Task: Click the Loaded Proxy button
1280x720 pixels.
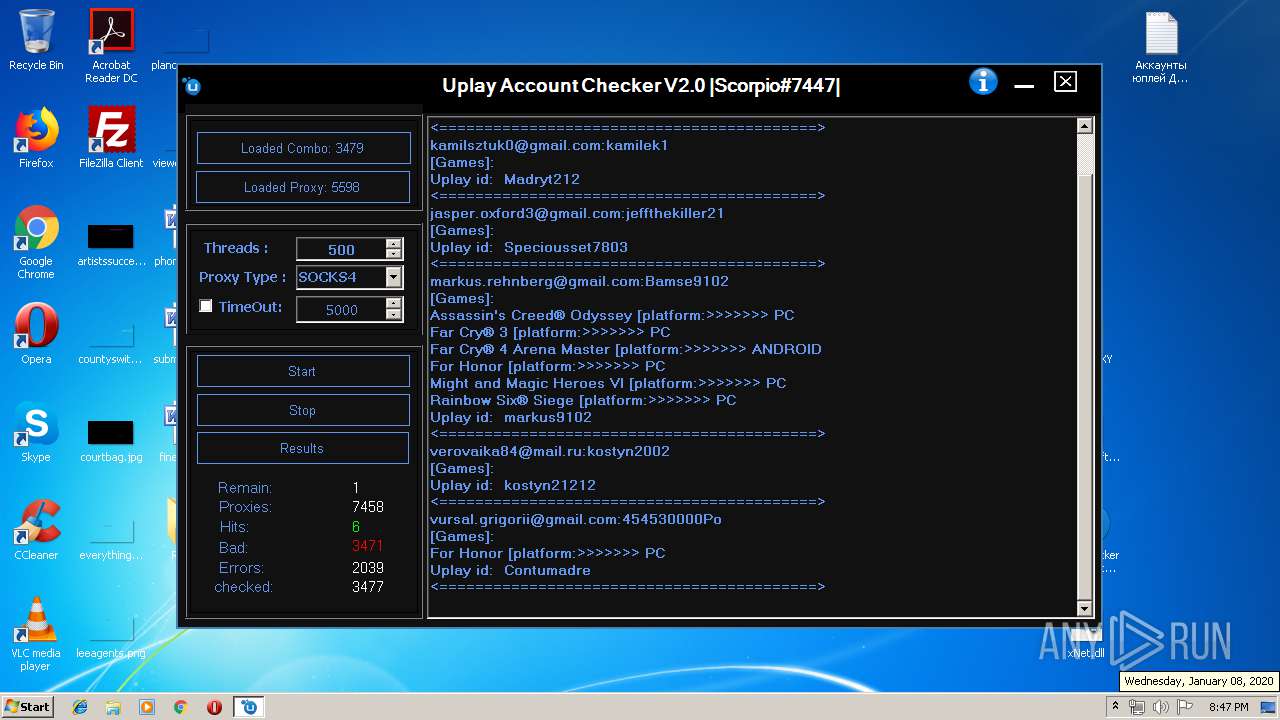Action: click(303, 187)
